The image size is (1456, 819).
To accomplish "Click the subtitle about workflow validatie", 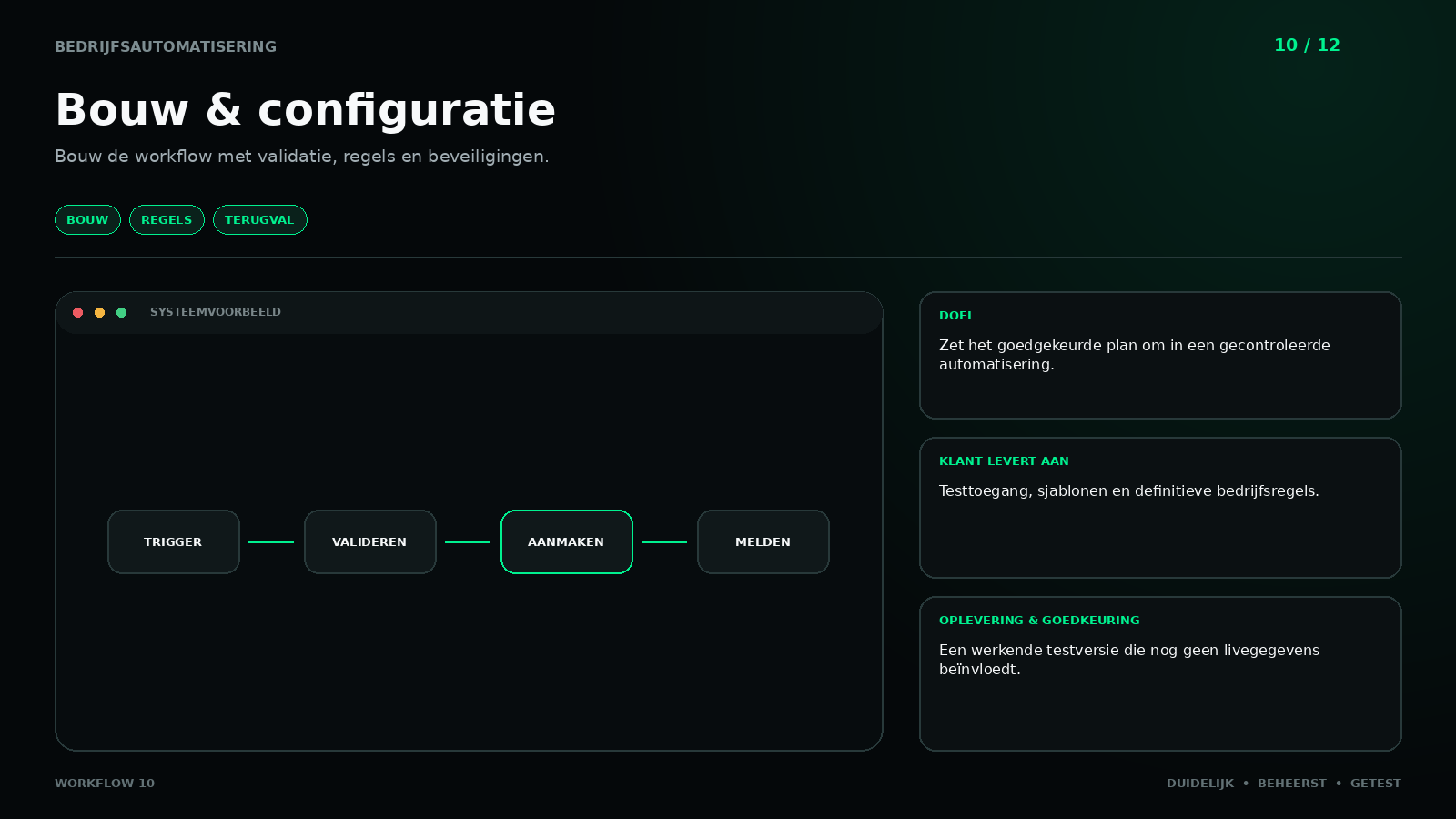I will click(301, 157).
